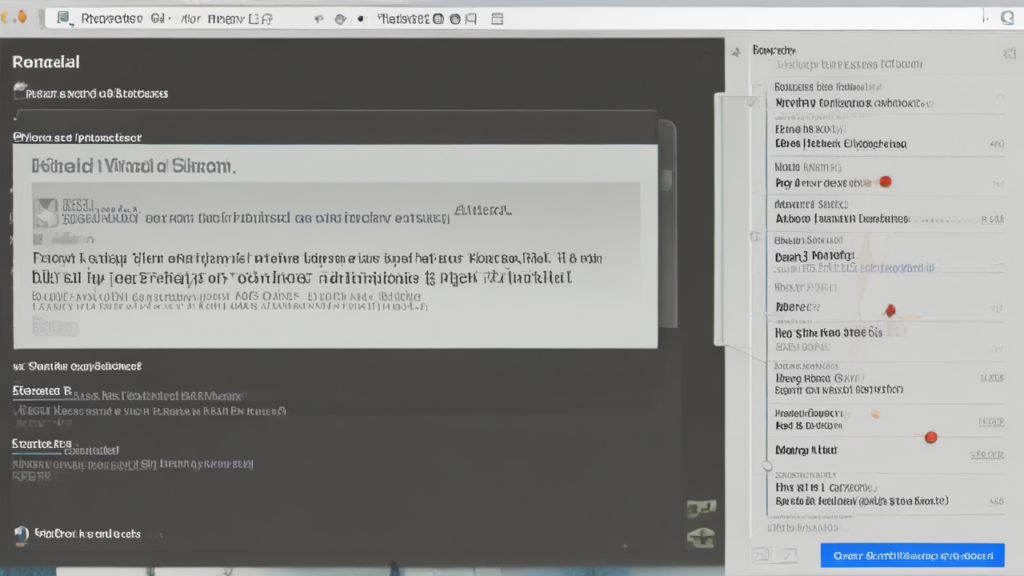The image size is (1024, 576).
Task: Toggle the checkmark box left of the blue button
Action: click(789, 555)
